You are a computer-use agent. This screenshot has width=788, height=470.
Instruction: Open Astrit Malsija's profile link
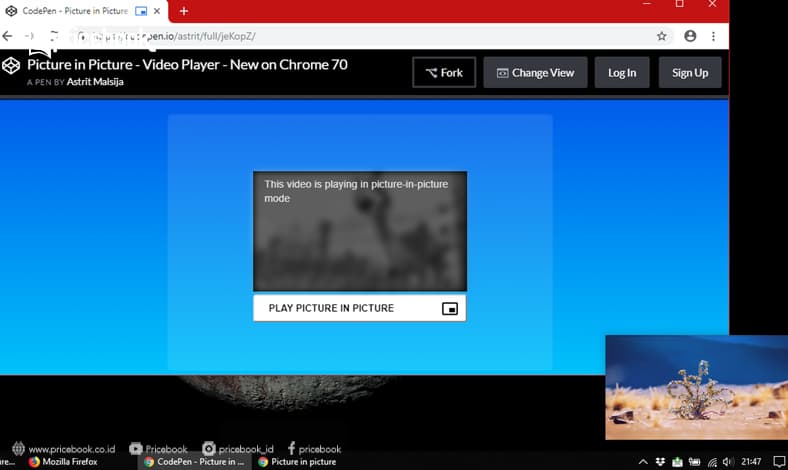(95, 82)
